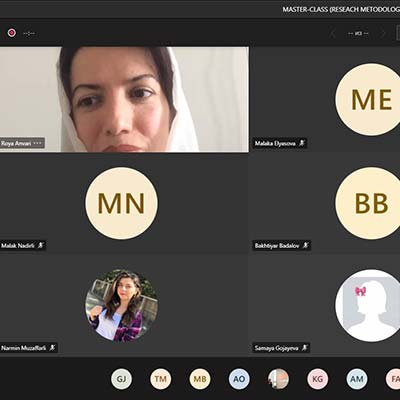Select the AO participant avatar
400x400 pixels.
239,379
